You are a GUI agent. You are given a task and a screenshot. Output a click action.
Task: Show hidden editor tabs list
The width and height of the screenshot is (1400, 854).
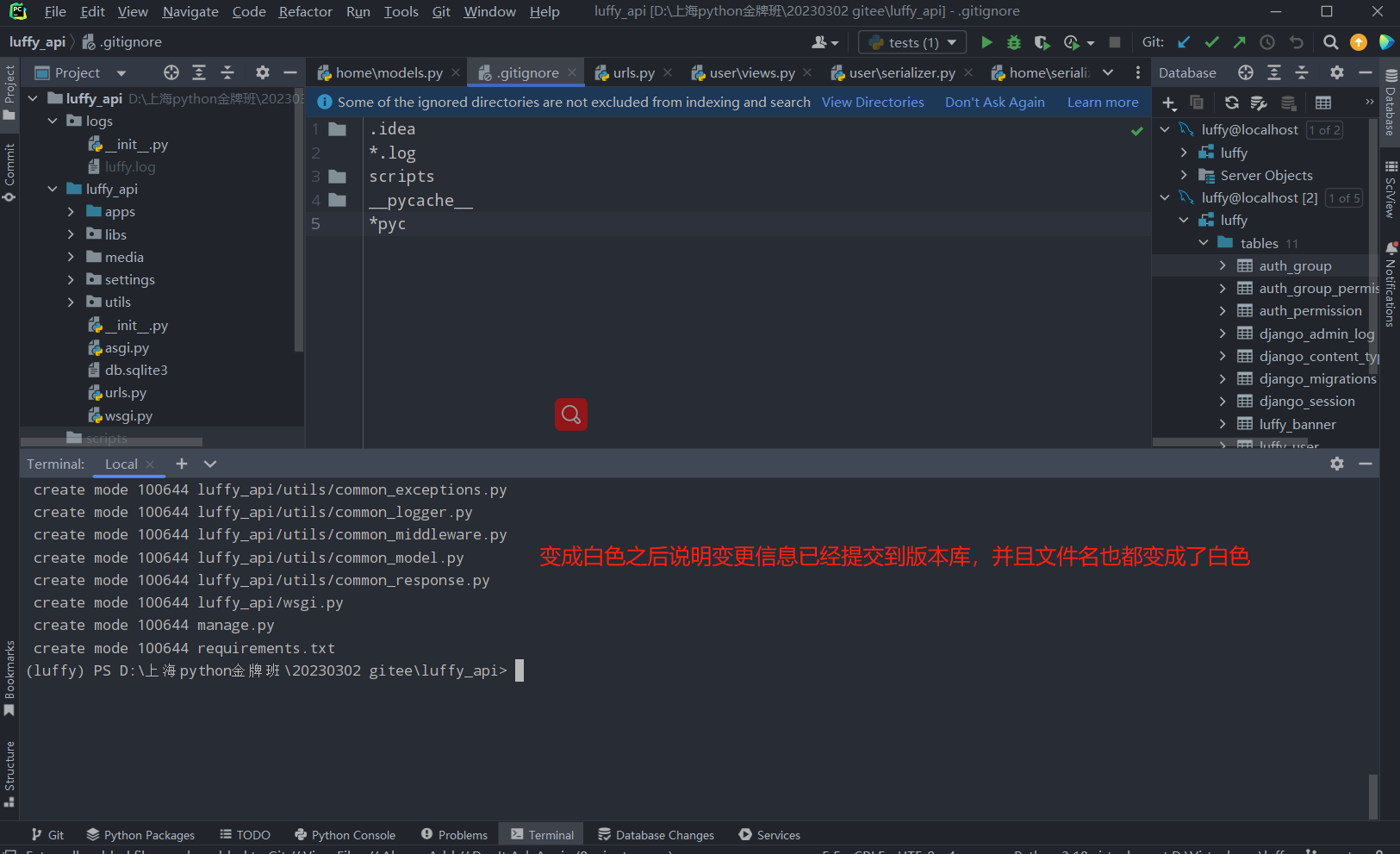pos(1108,72)
